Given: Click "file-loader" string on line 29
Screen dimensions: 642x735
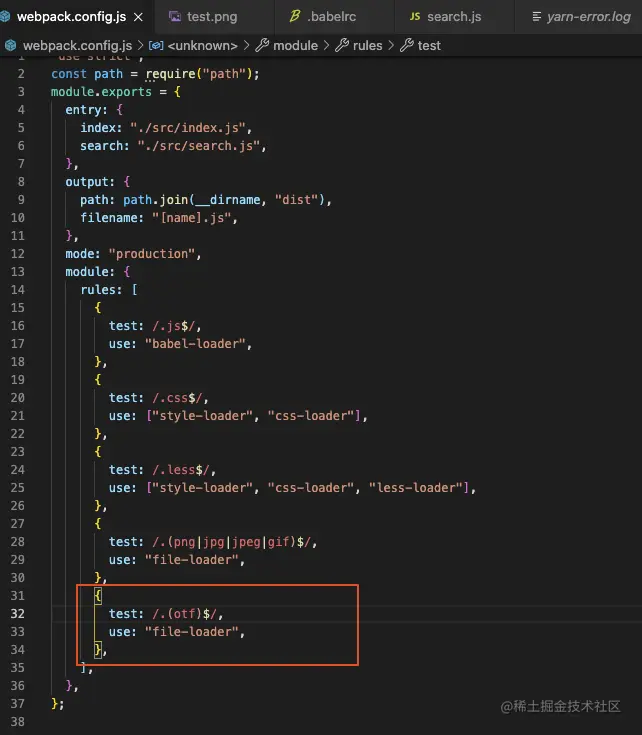Looking at the screenshot, I should (x=192, y=560).
